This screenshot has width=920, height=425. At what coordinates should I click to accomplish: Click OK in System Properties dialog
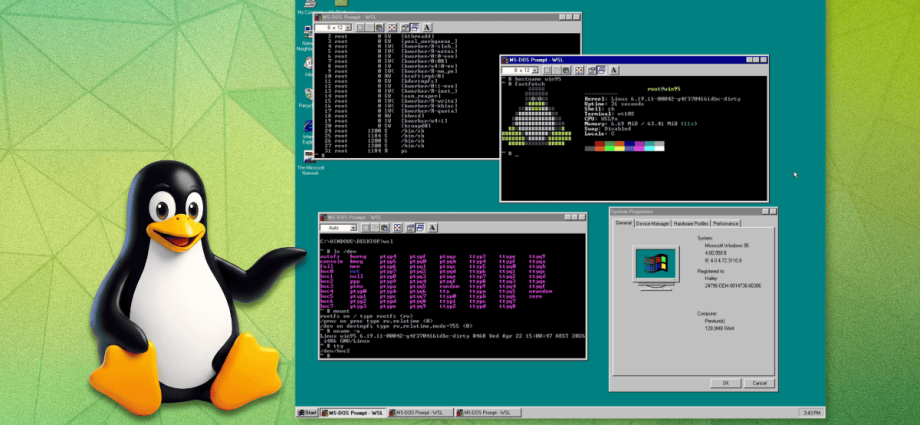click(x=725, y=383)
